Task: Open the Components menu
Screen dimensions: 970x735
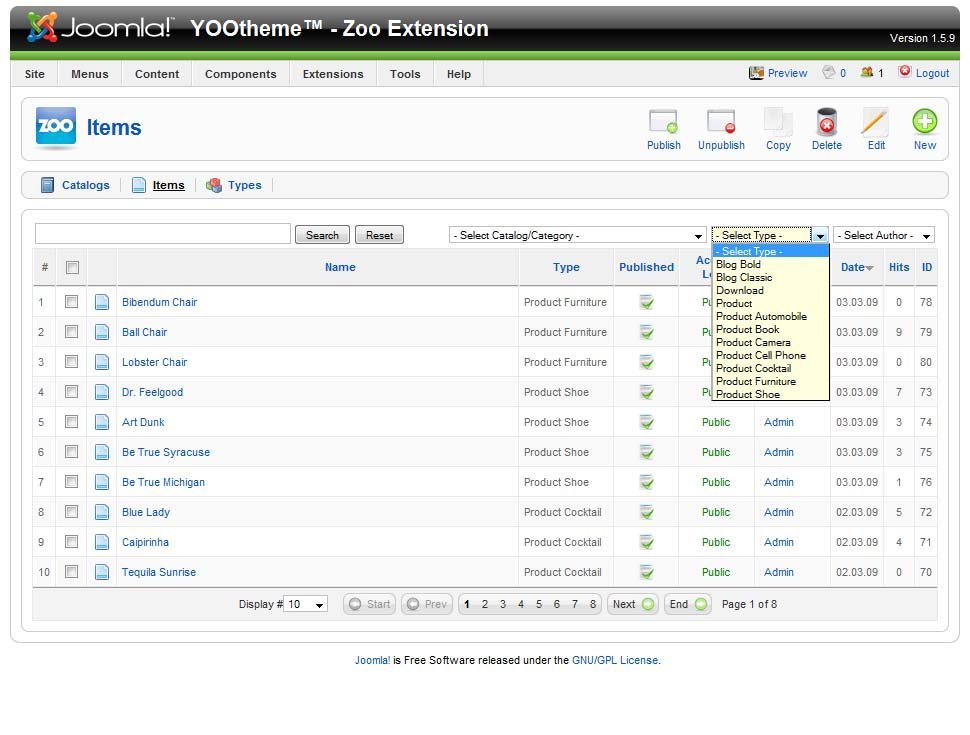Action: click(x=241, y=74)
